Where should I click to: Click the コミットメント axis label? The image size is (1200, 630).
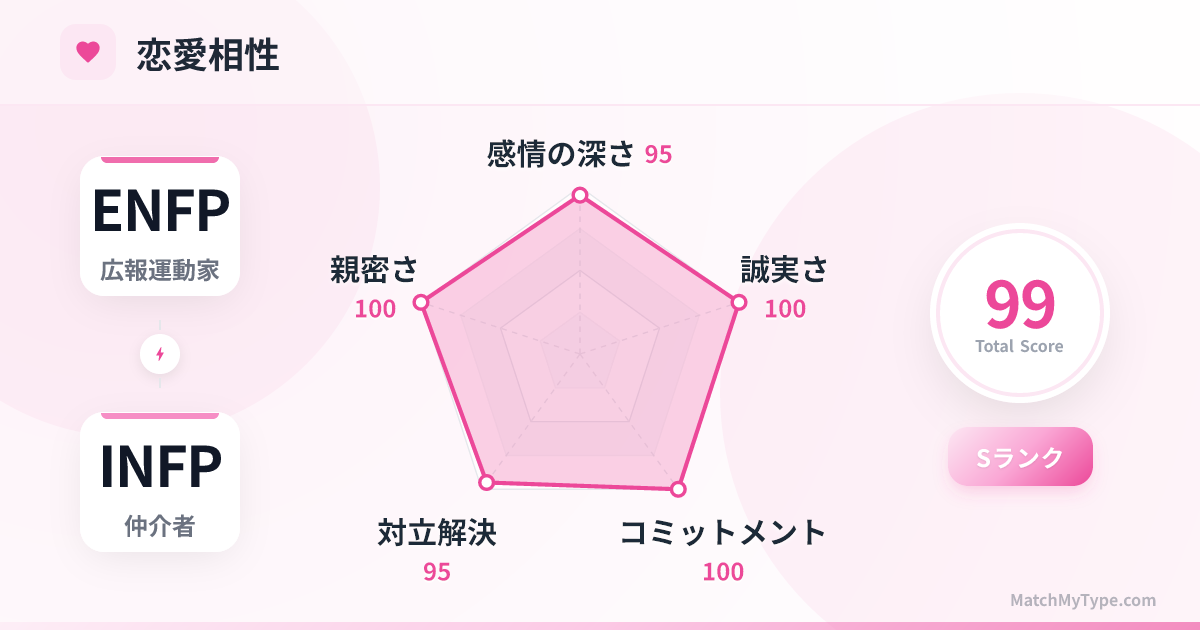(x=723, y=533)
